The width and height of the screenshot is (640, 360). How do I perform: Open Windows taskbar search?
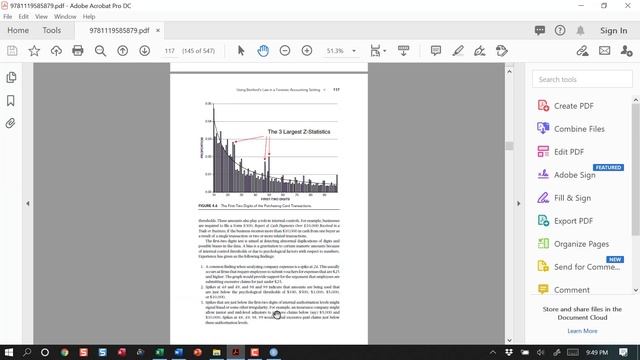click(27, 352)
